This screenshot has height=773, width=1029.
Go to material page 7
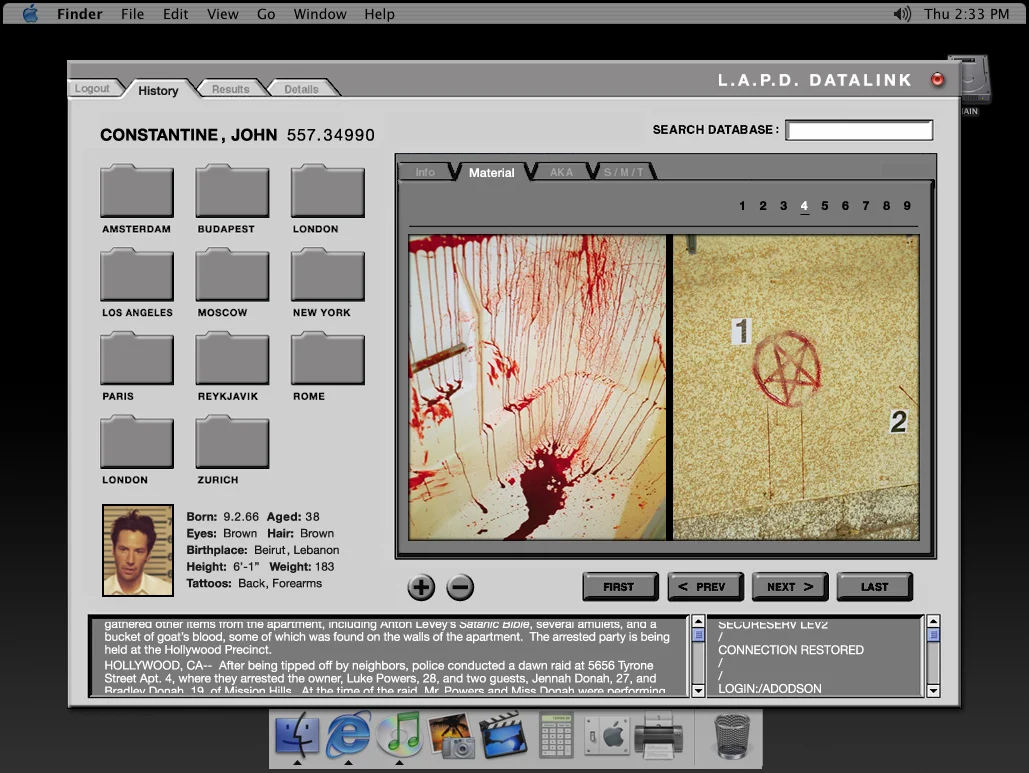tap(866, 205)
